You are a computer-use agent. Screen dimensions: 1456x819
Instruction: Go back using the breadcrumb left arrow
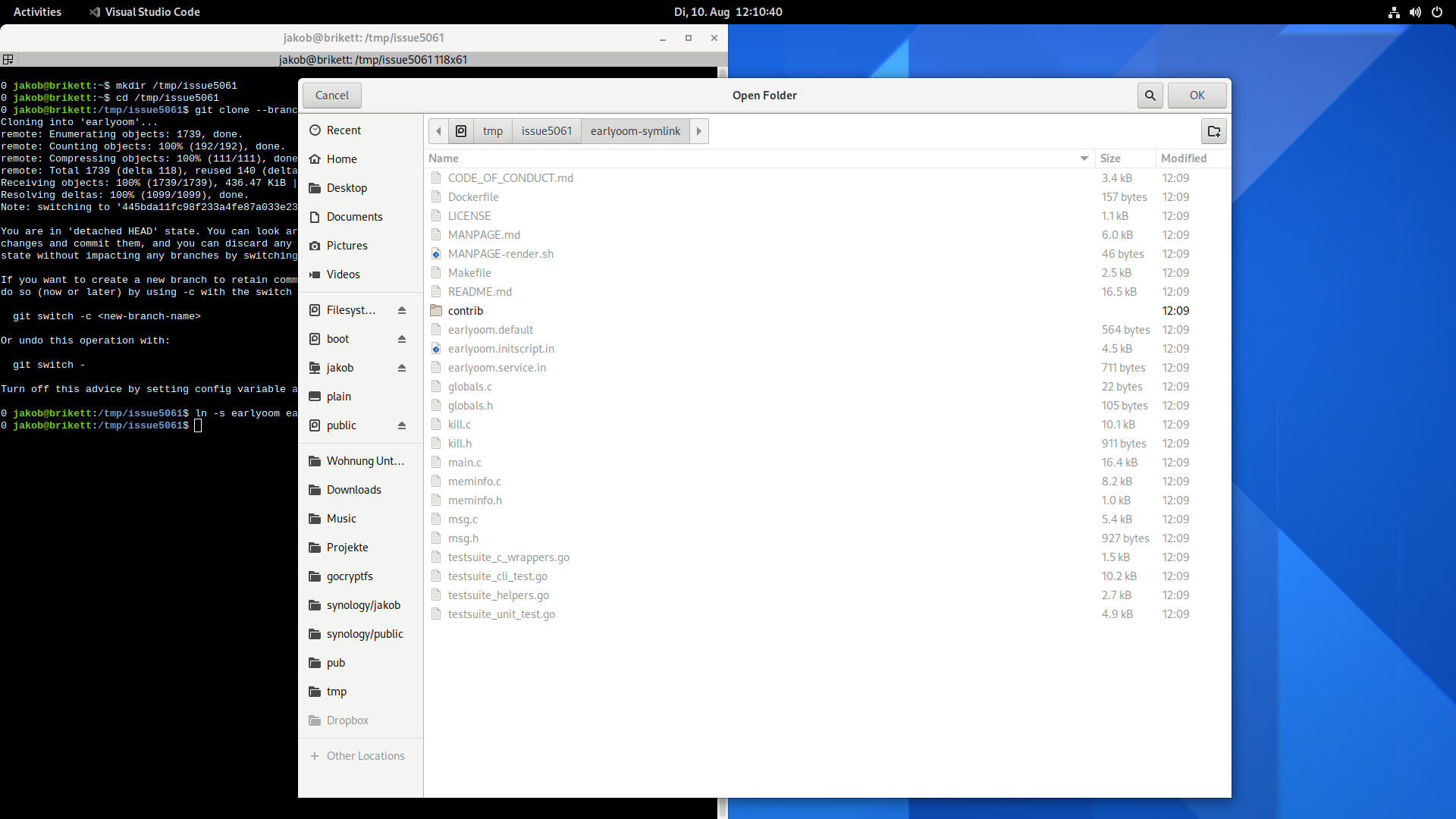tap(438, 130)
